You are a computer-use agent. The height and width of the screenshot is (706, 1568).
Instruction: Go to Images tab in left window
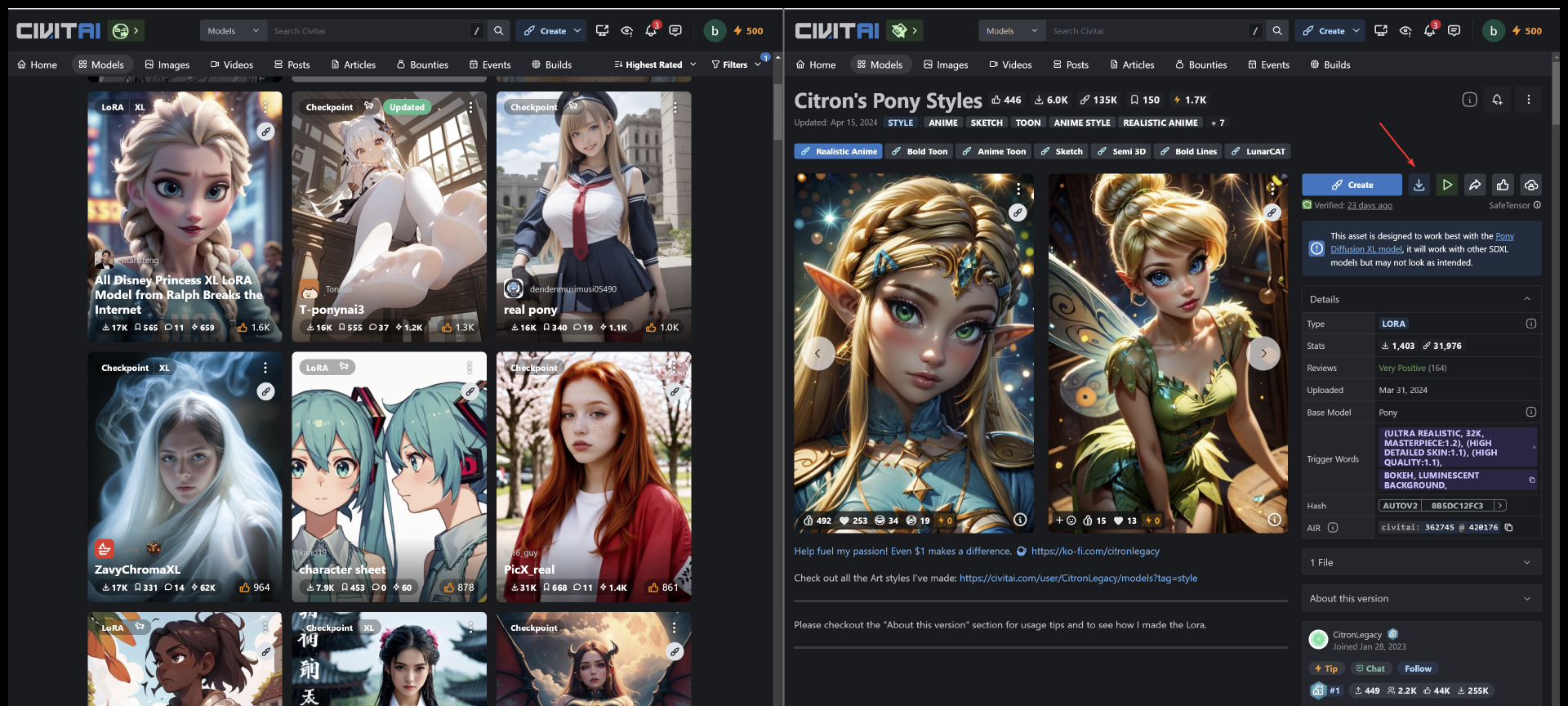click(x=167, y=65)
